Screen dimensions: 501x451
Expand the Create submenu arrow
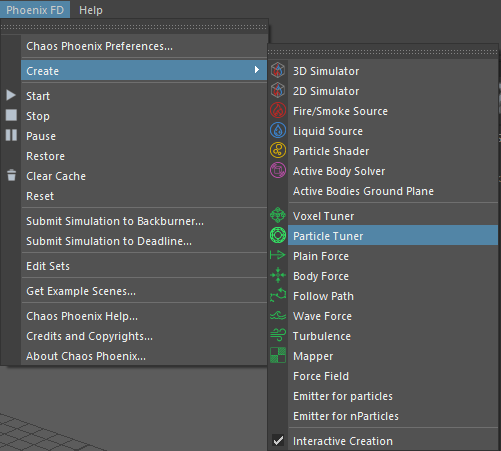click(257, 70)
